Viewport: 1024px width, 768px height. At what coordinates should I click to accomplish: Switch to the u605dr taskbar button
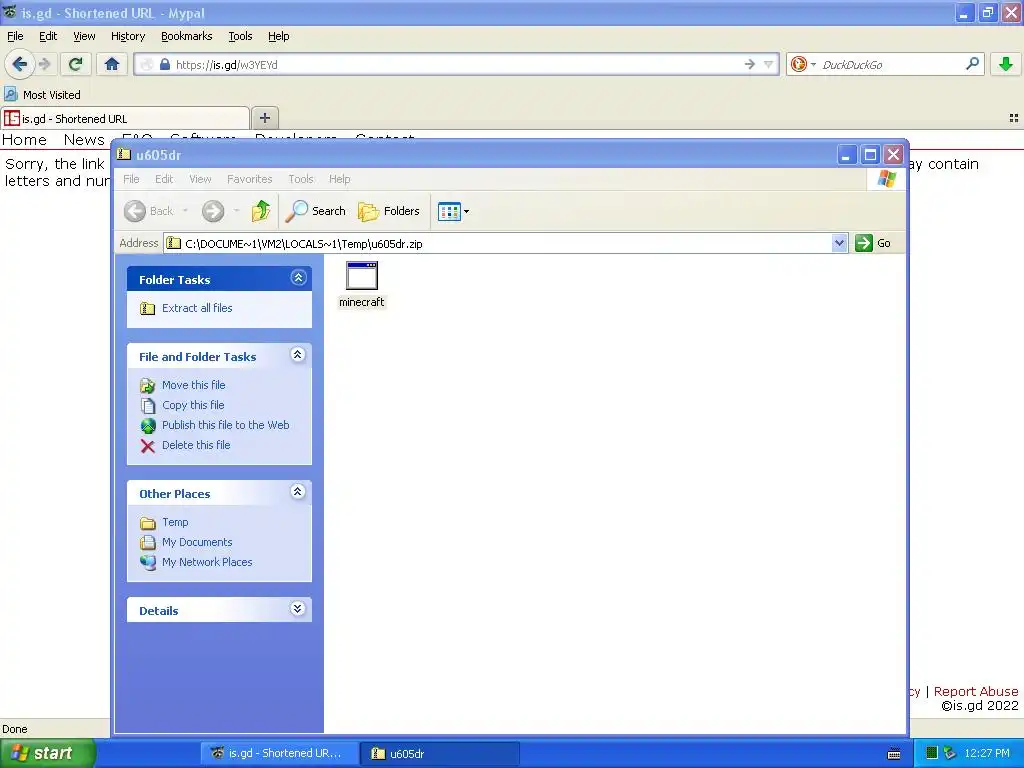point(440,753)
